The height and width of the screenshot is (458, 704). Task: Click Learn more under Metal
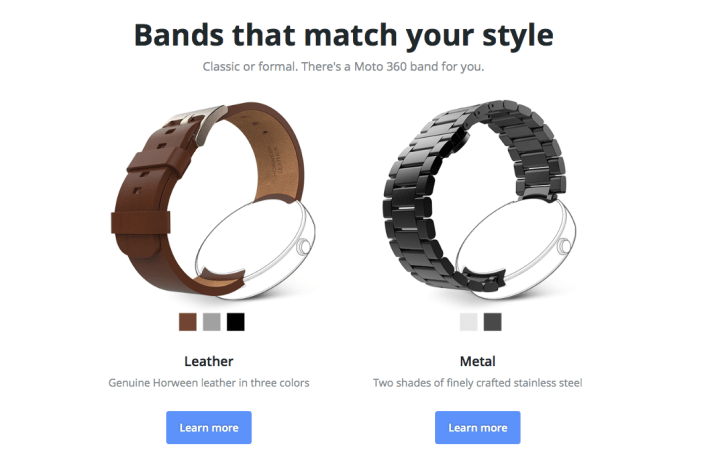coord(478,427)
